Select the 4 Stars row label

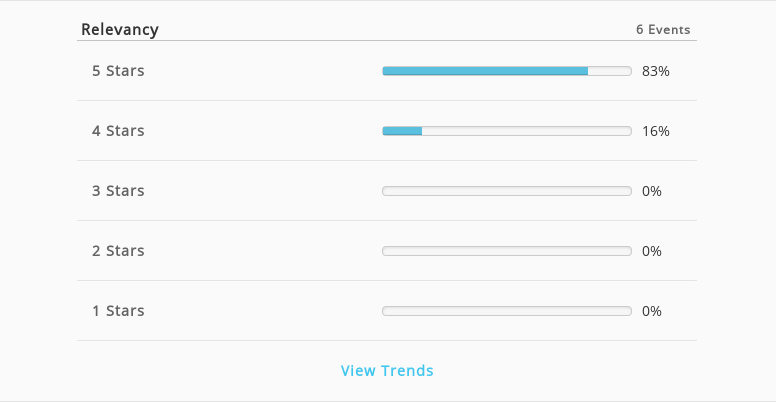118,131
